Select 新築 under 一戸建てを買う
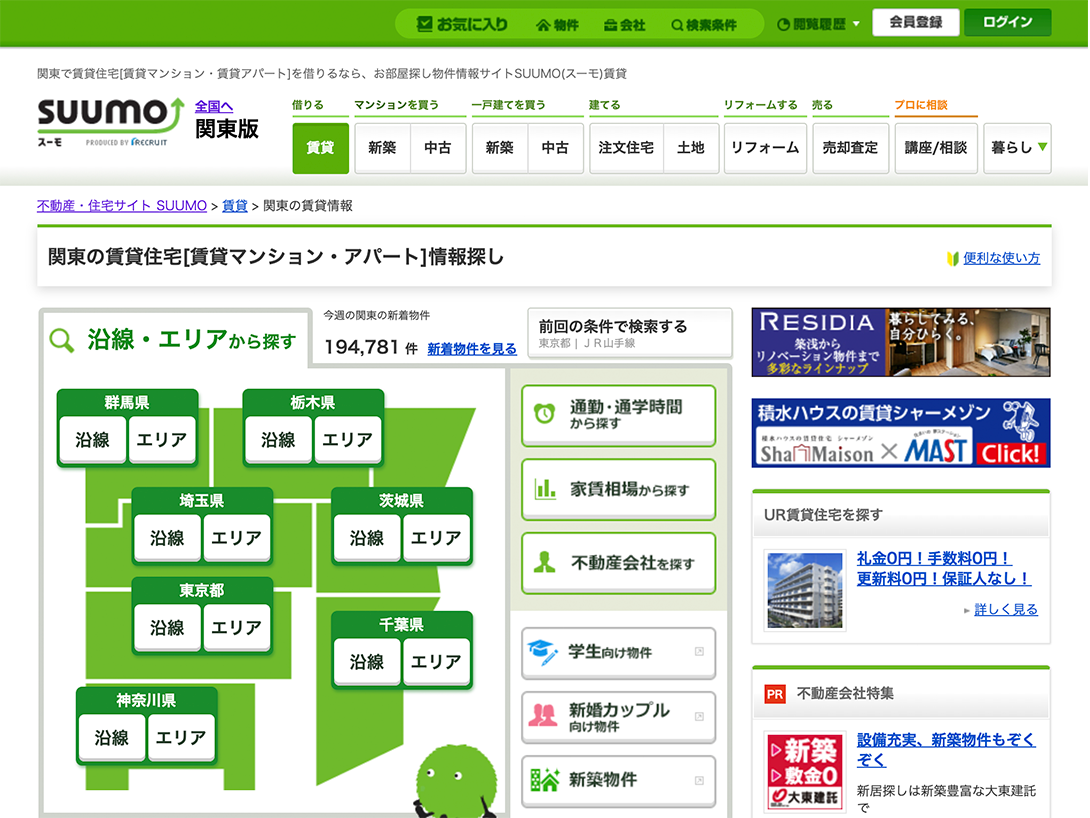The width and height of the screenshot is (1090, 818). point(500,148)
